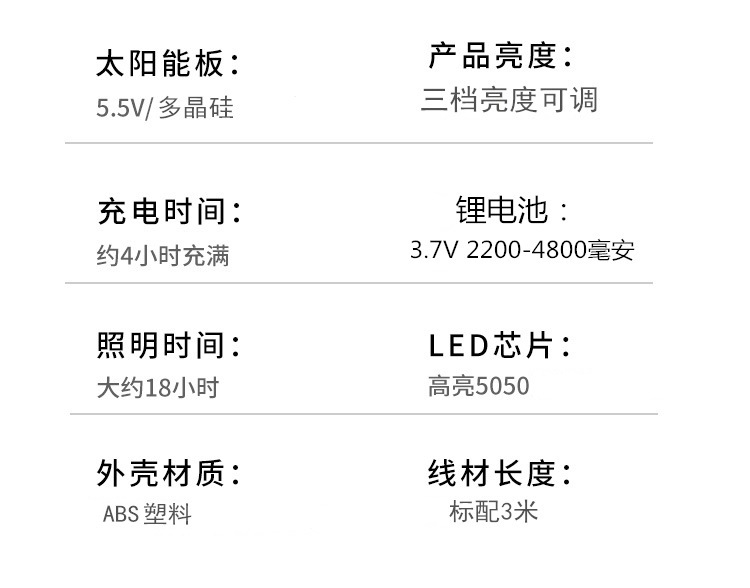Viewport: 750px width, 588px height.
Task: Click the divider line below 充电时间 row
Action: click(359, 283)
